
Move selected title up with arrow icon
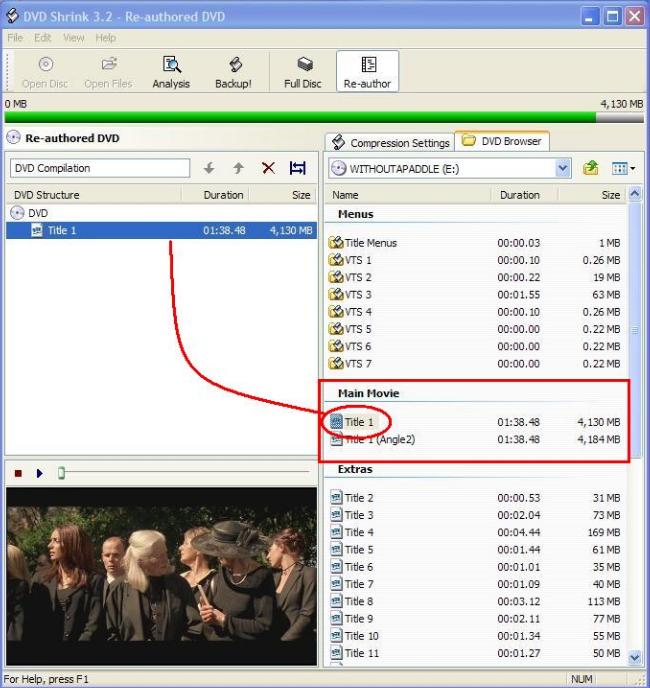[x=238, y=168]
